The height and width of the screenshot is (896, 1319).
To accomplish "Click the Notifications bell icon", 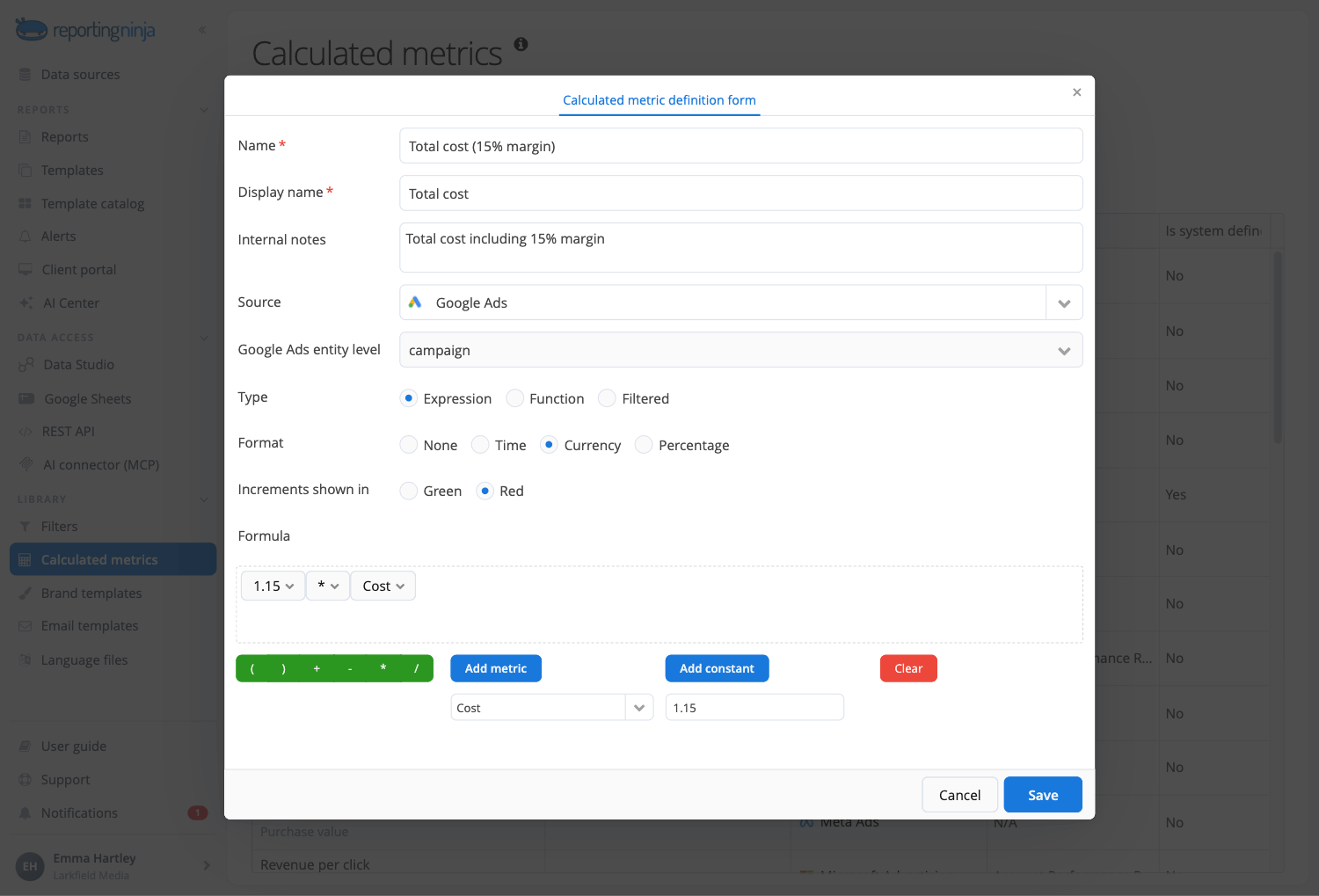I will click(26, 813).
